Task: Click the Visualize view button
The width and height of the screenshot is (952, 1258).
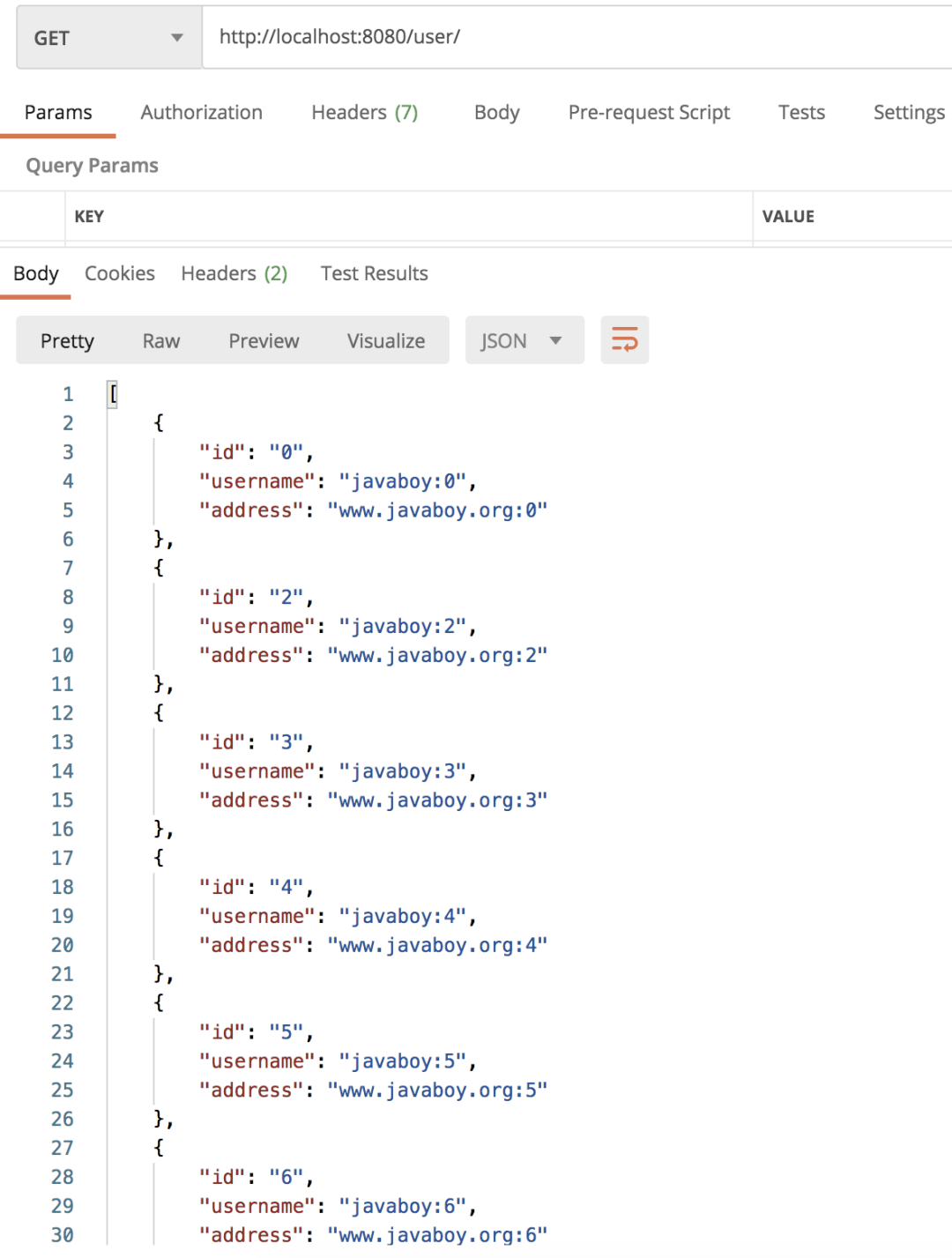Action: (385, 341)
